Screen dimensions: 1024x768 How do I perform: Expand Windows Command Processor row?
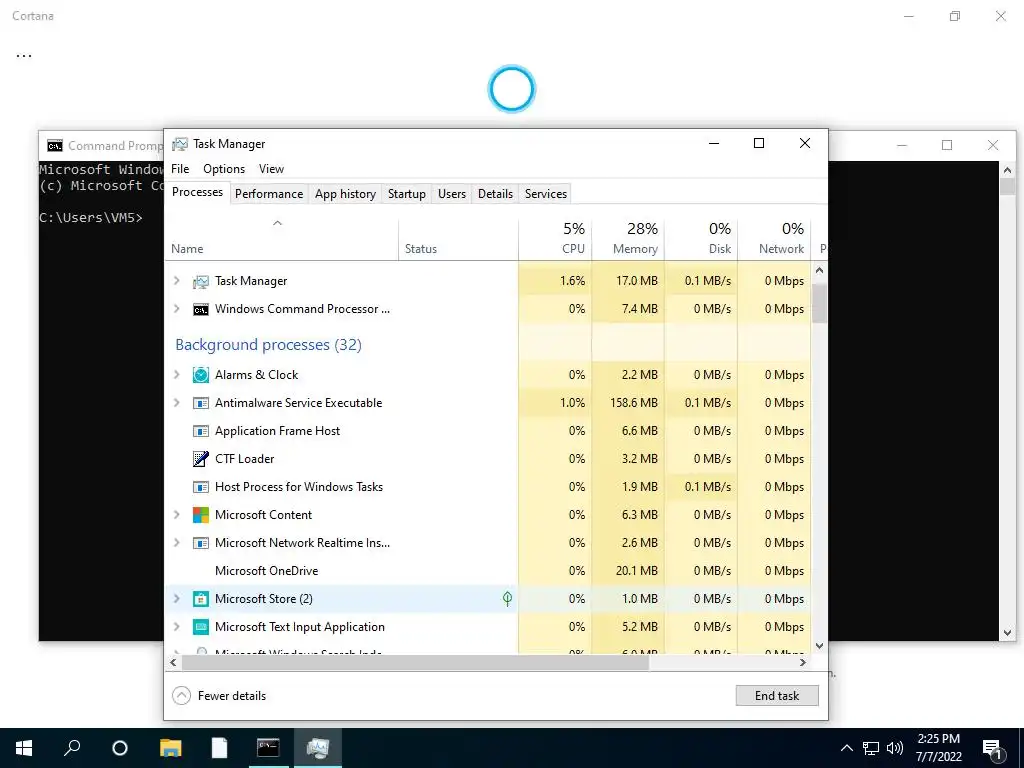click(176, 309)
